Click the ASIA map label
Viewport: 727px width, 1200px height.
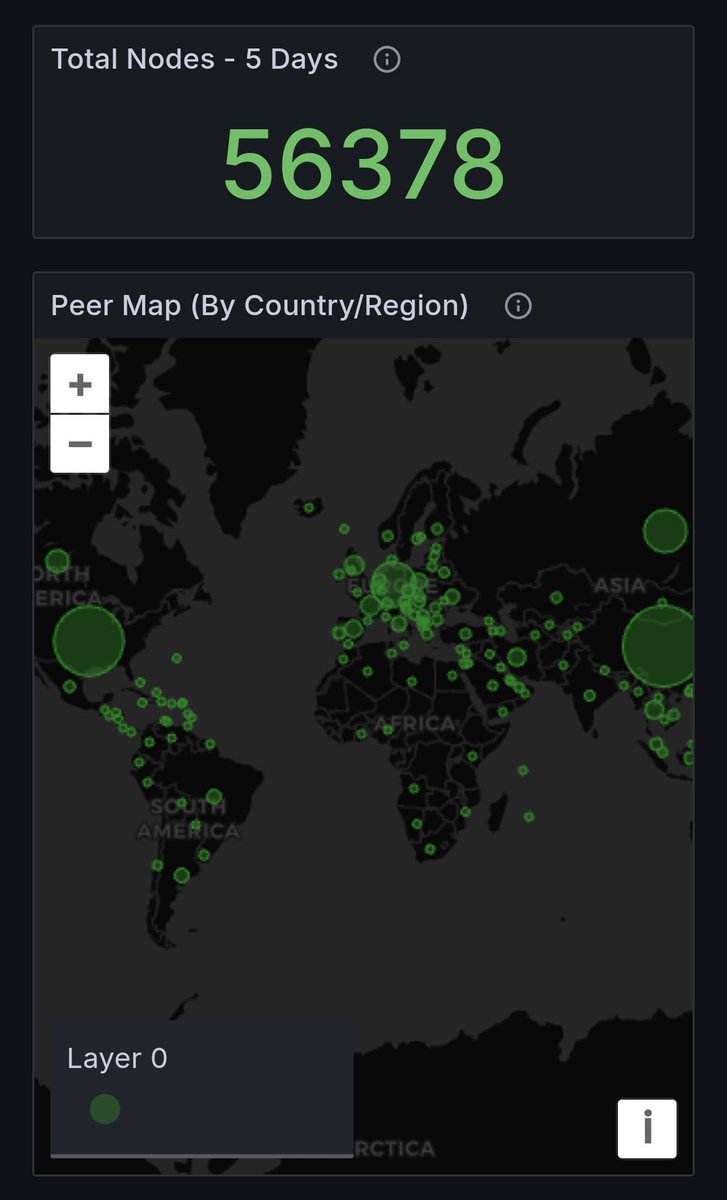coord(620,585)
